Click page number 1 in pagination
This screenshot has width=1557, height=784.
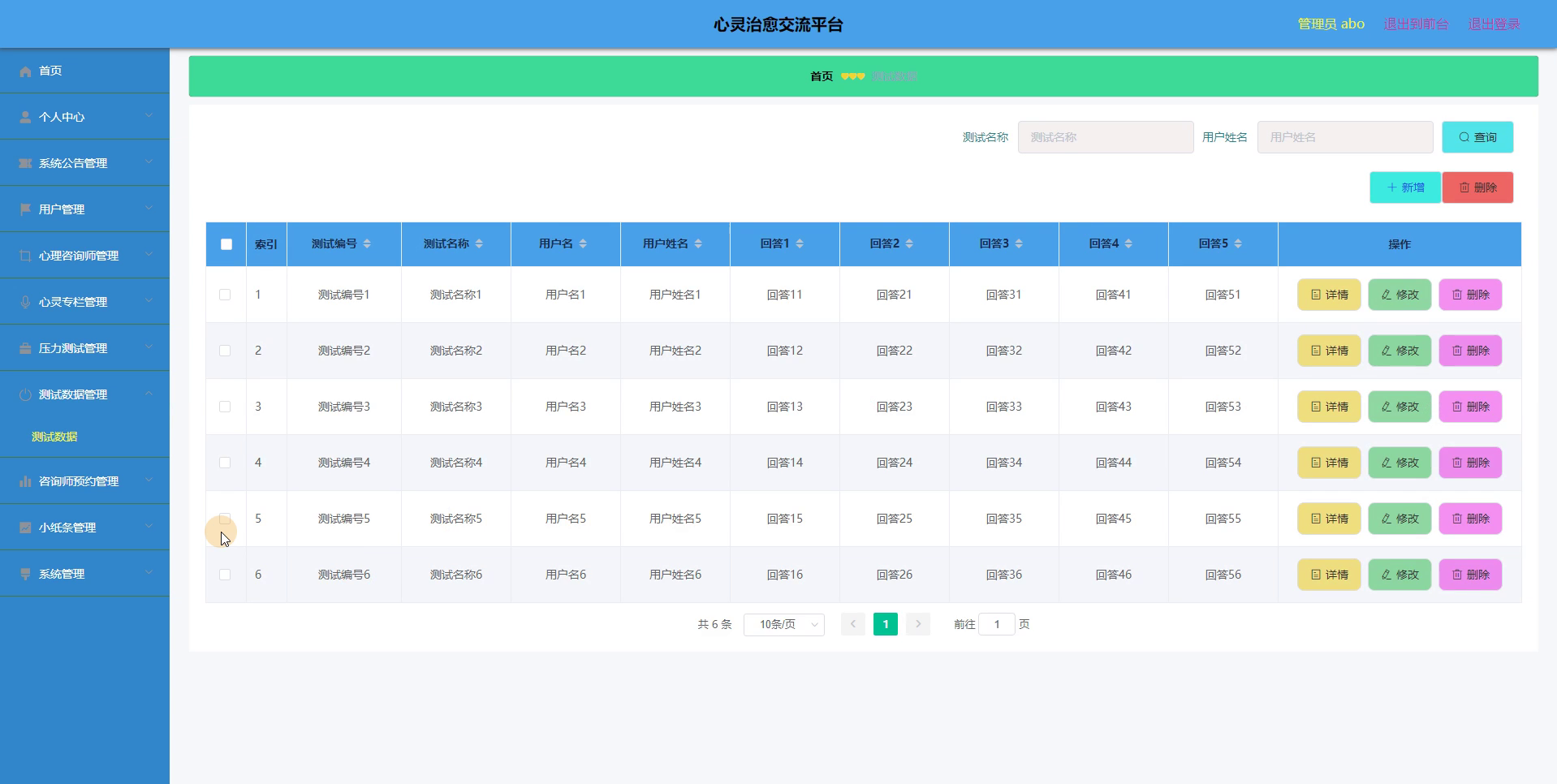pyautogui.click(x=886, y=624)
